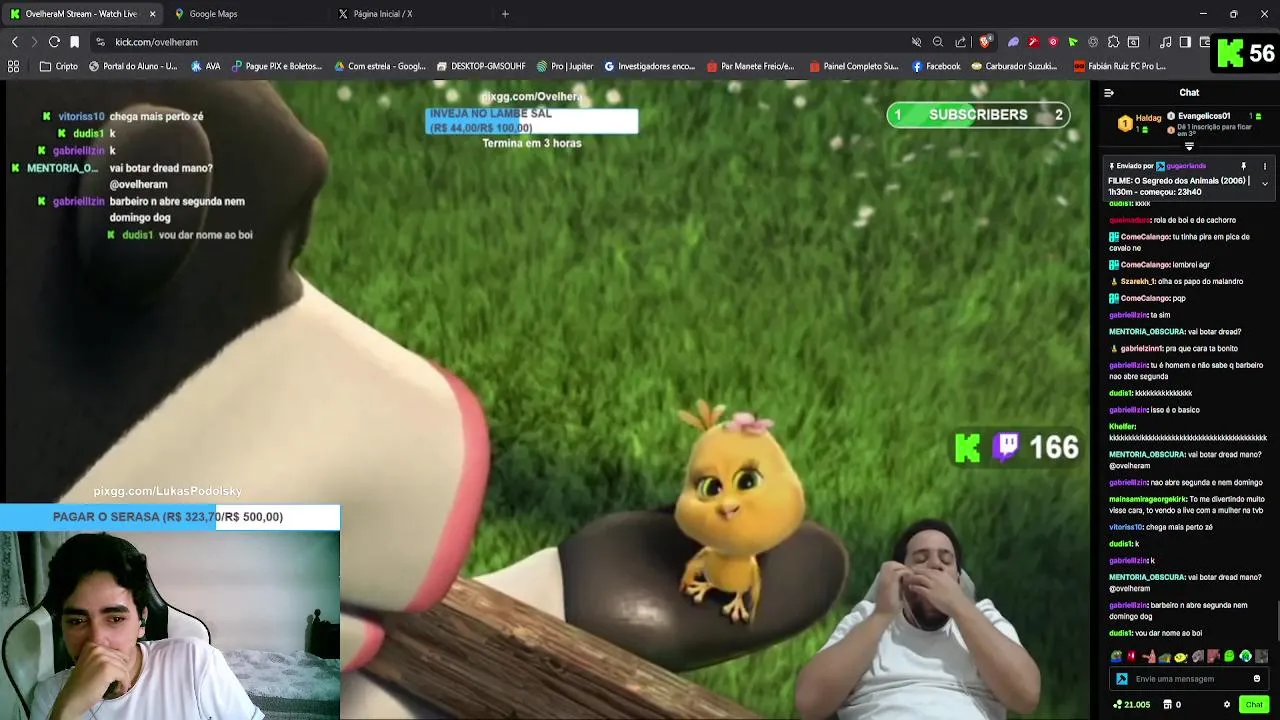Open the purple cloud extension

tap(1013, 42)
